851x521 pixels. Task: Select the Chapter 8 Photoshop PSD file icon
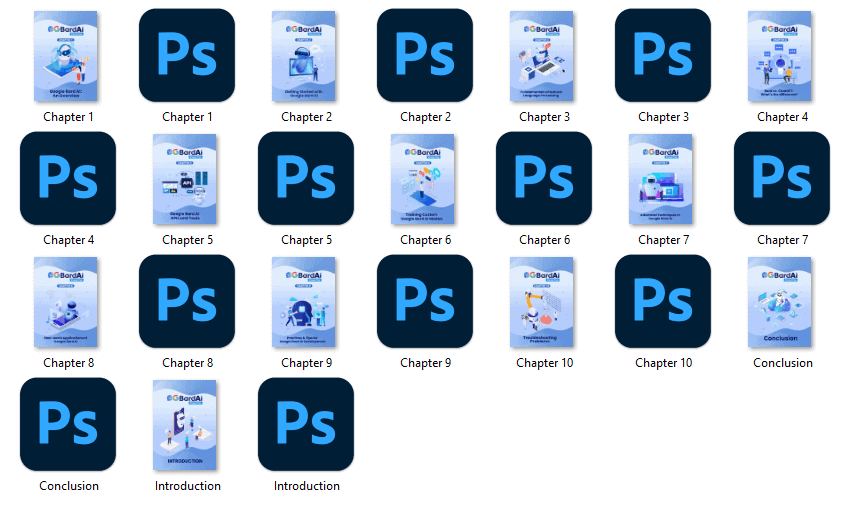coord(187,301)
